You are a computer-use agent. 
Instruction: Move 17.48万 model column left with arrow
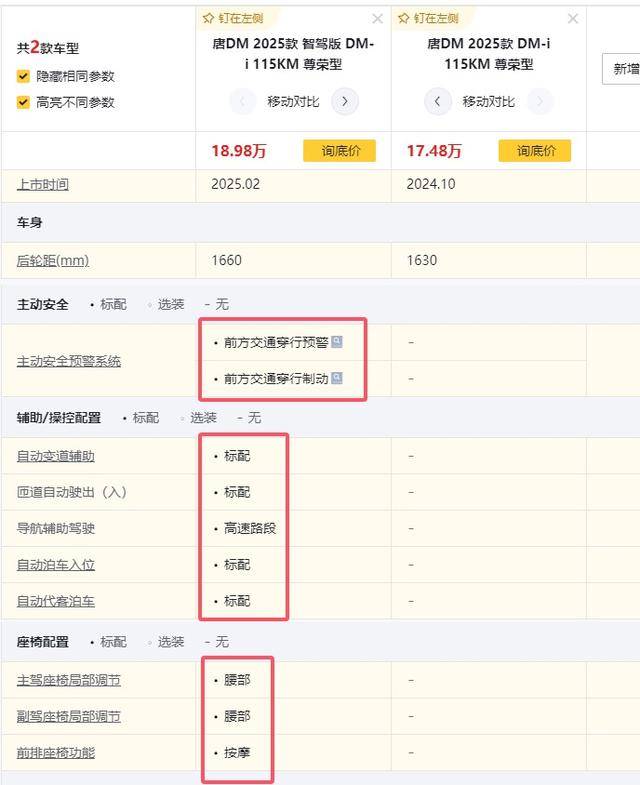[438, 102]
